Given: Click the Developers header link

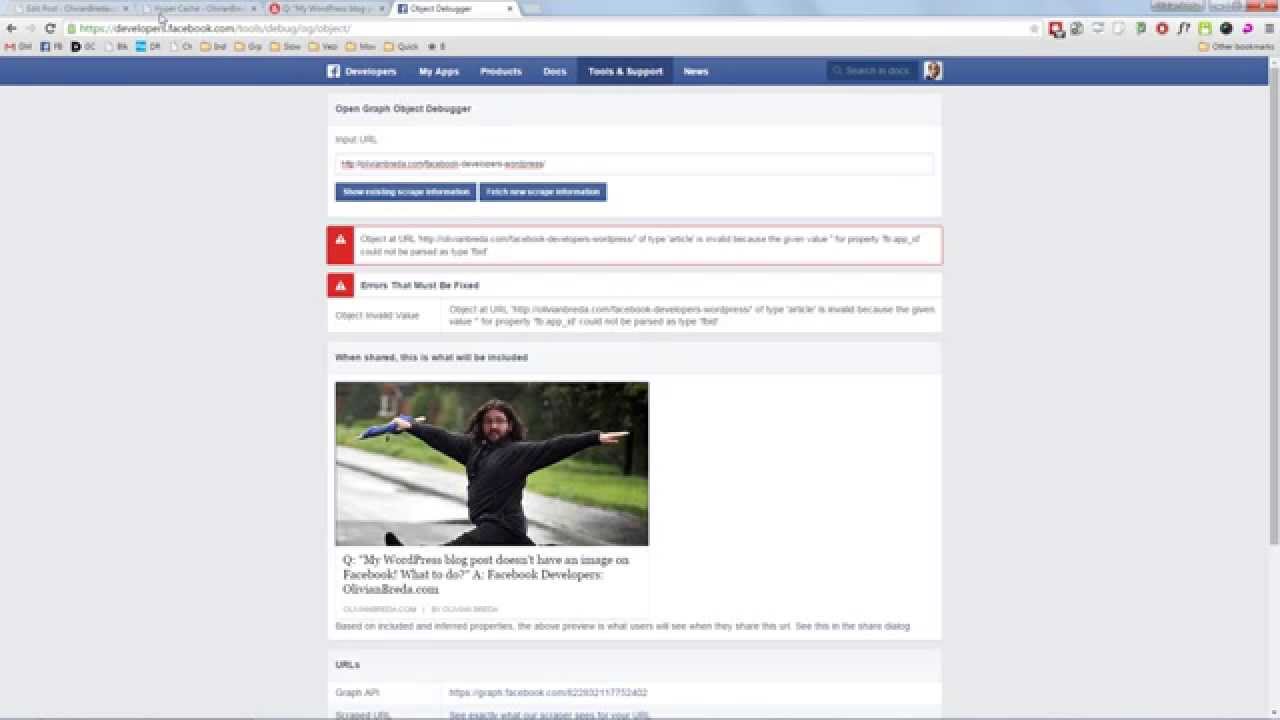Looking at the screenshot, I should [x=370, y=71].
